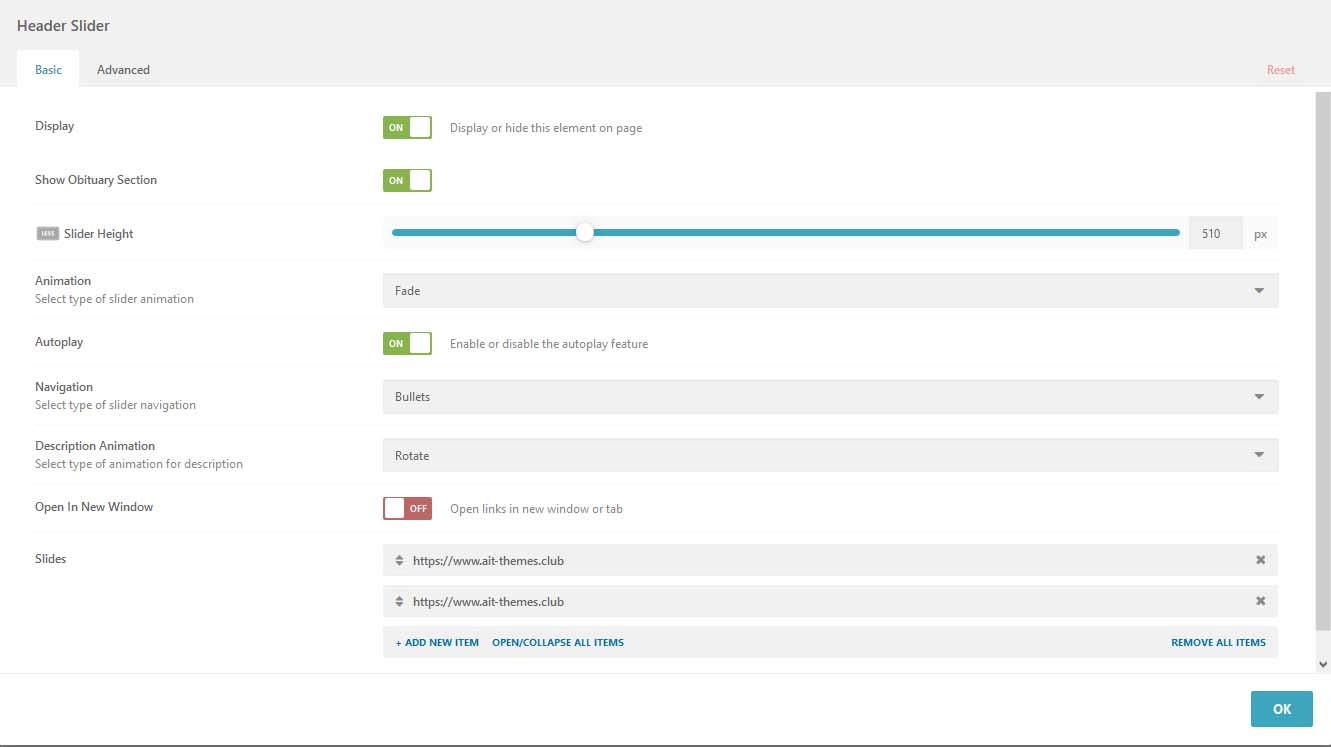Click the "Select type of slider animation" hint
The image size is (1331, 747).
114,299
